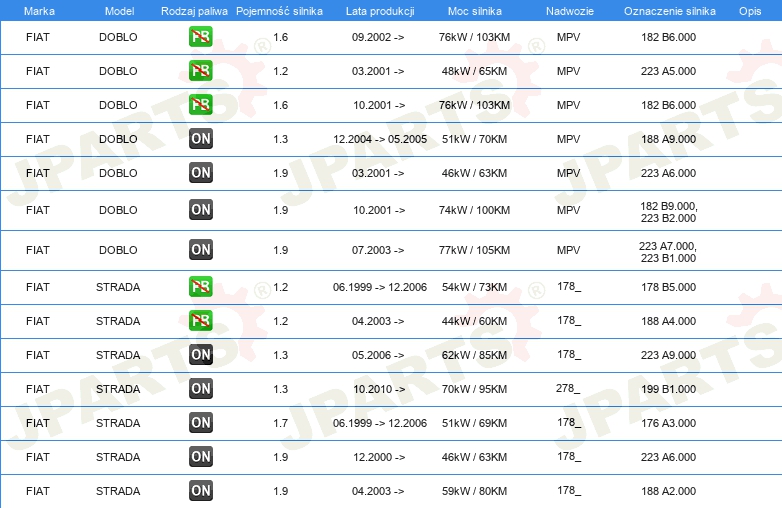
Task: Click FIAT in the 65KM Doblo row
Action: (x=38, y=71)
